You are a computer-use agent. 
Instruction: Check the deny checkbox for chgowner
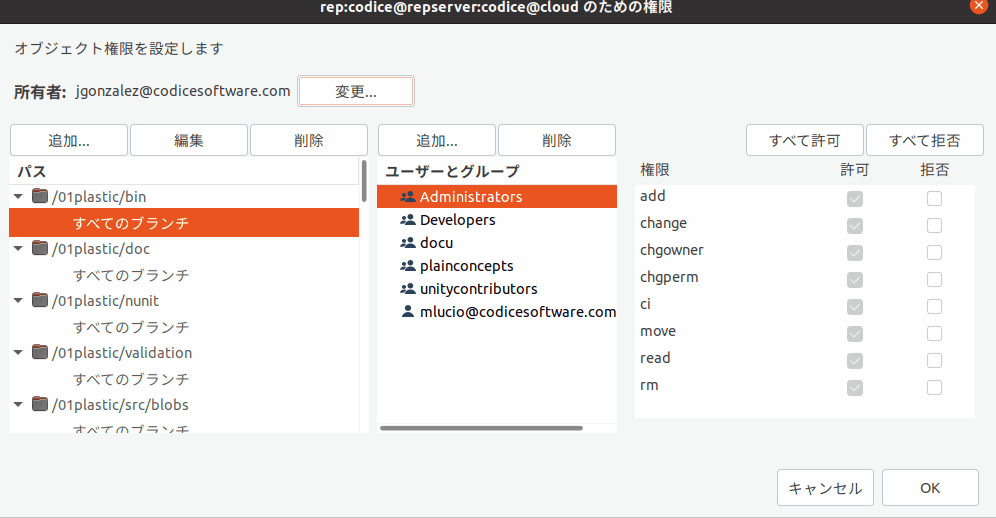pos(934,253)
